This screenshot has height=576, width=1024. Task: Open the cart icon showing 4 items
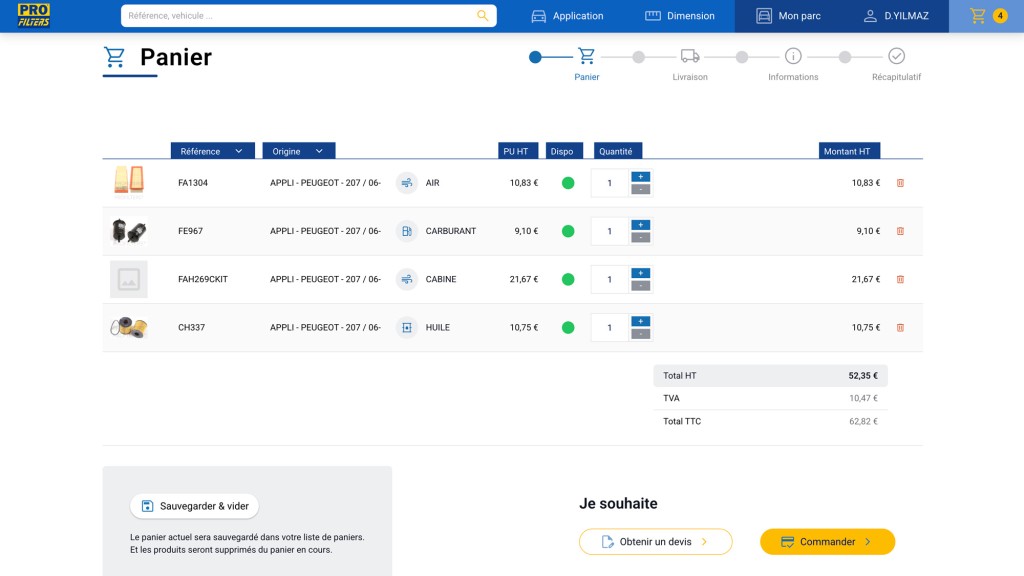click(x=986, y=16)
